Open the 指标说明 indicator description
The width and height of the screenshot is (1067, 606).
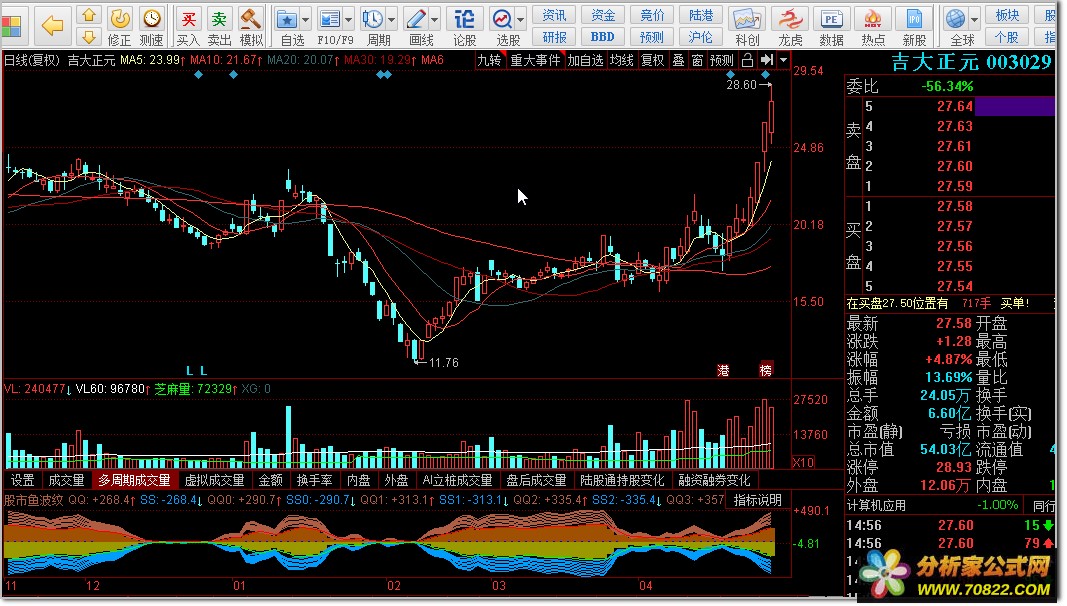coord(757,500)
